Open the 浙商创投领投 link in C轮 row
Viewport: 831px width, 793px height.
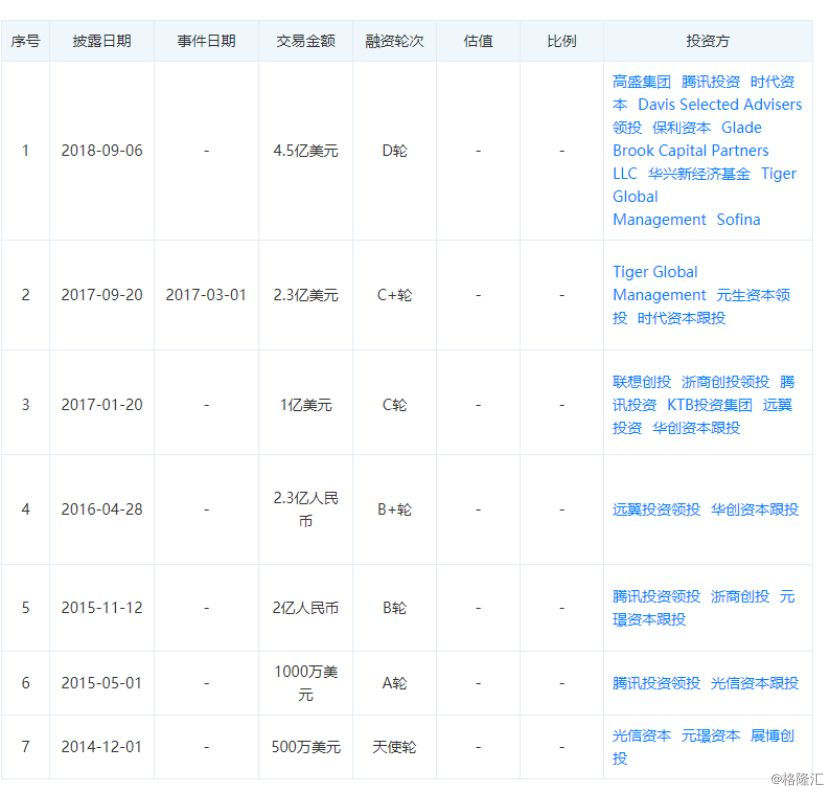coord(726,382)
